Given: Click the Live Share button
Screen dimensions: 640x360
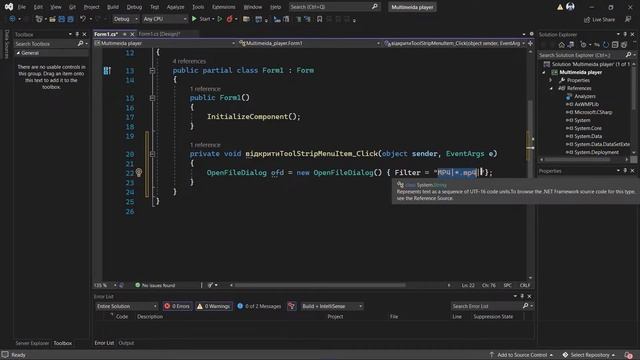Looking at the screenshot, I should [599, 19].
